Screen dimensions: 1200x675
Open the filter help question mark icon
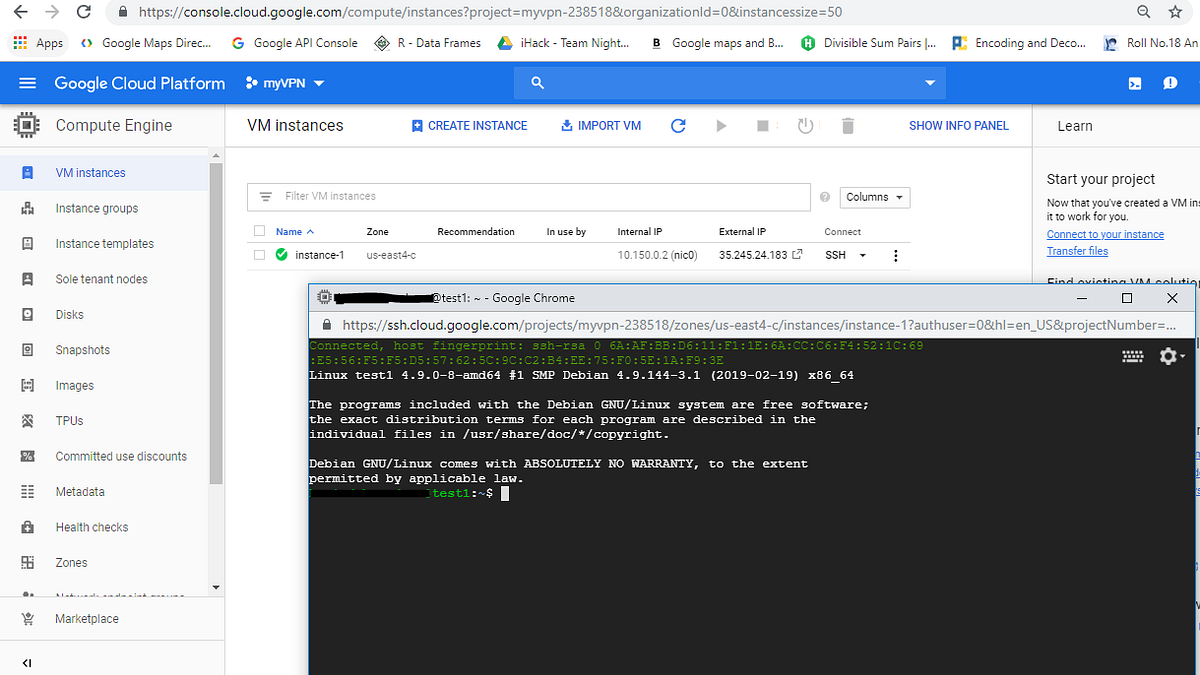(825, 197)
